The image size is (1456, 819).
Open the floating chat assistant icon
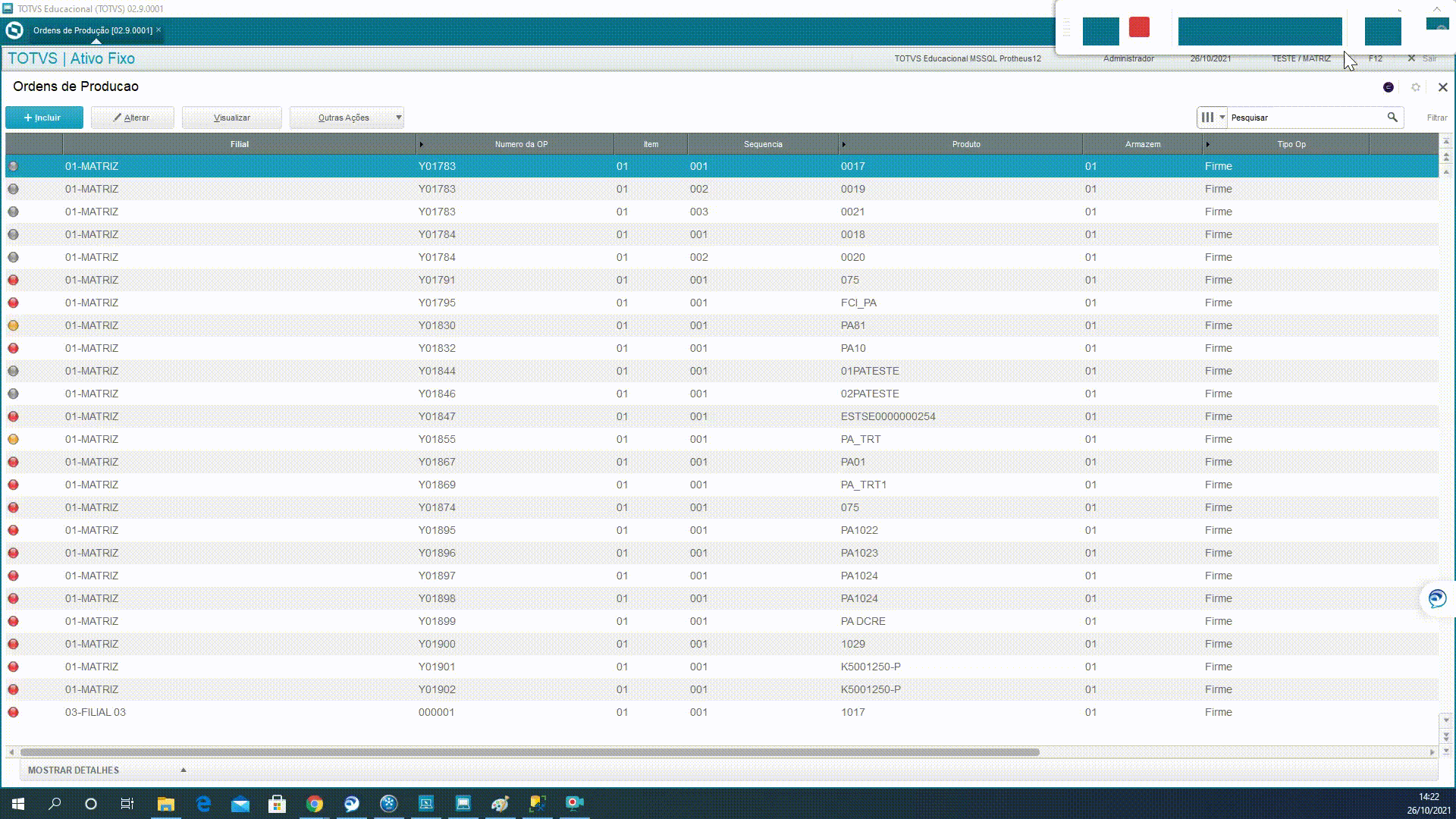coord(1437,599)
